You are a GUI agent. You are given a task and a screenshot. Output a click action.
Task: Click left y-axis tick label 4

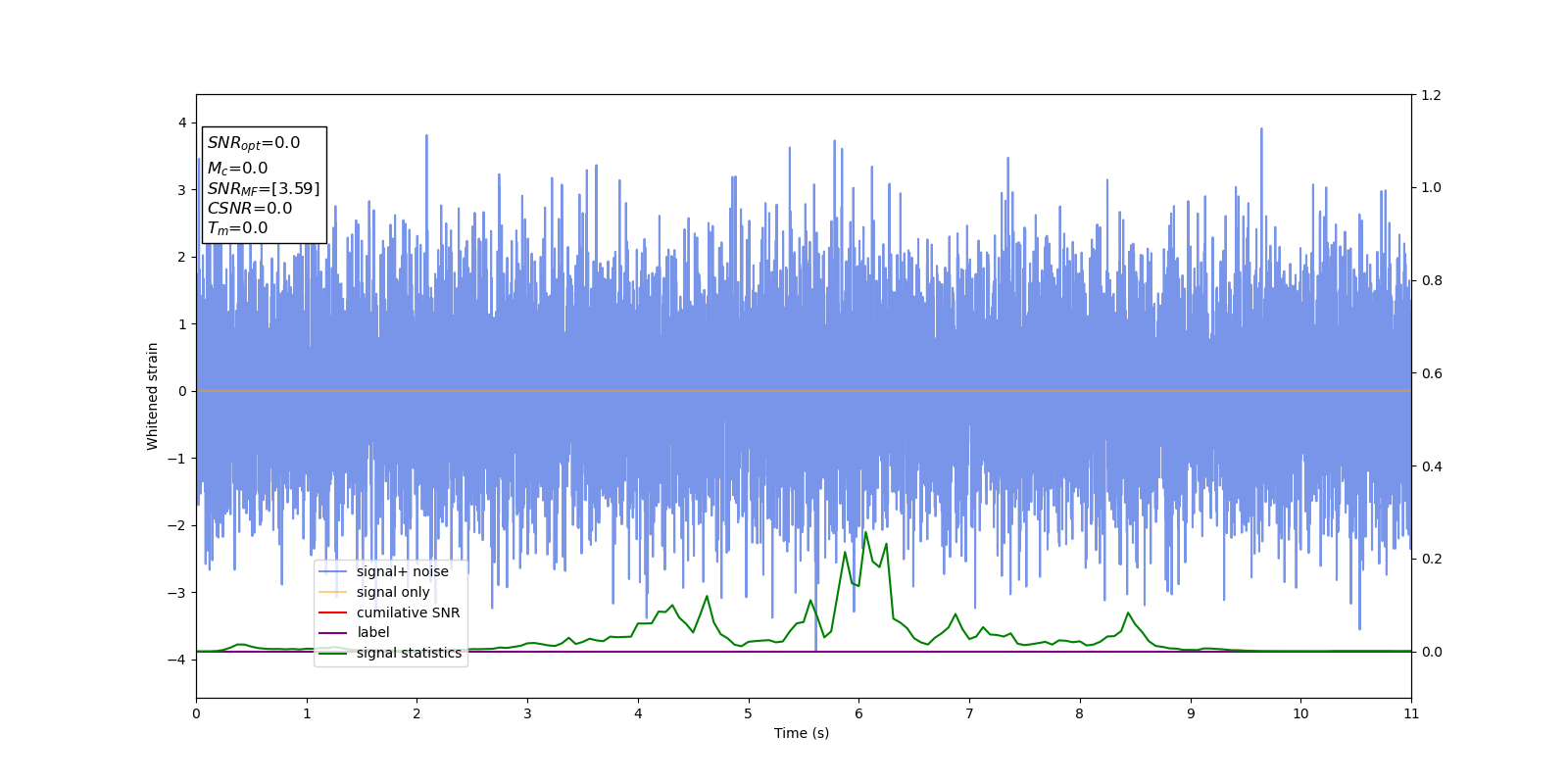click(x=182, y=122)
